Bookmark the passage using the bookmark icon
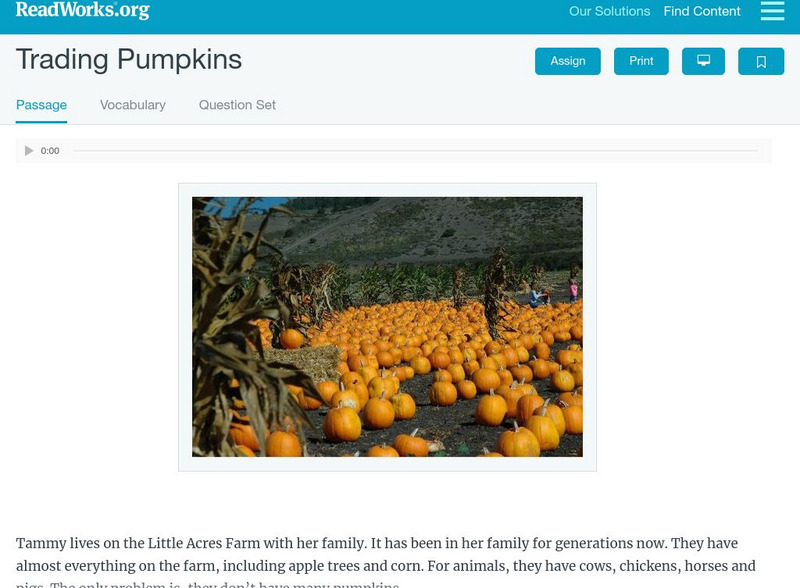 pos(761,61)
